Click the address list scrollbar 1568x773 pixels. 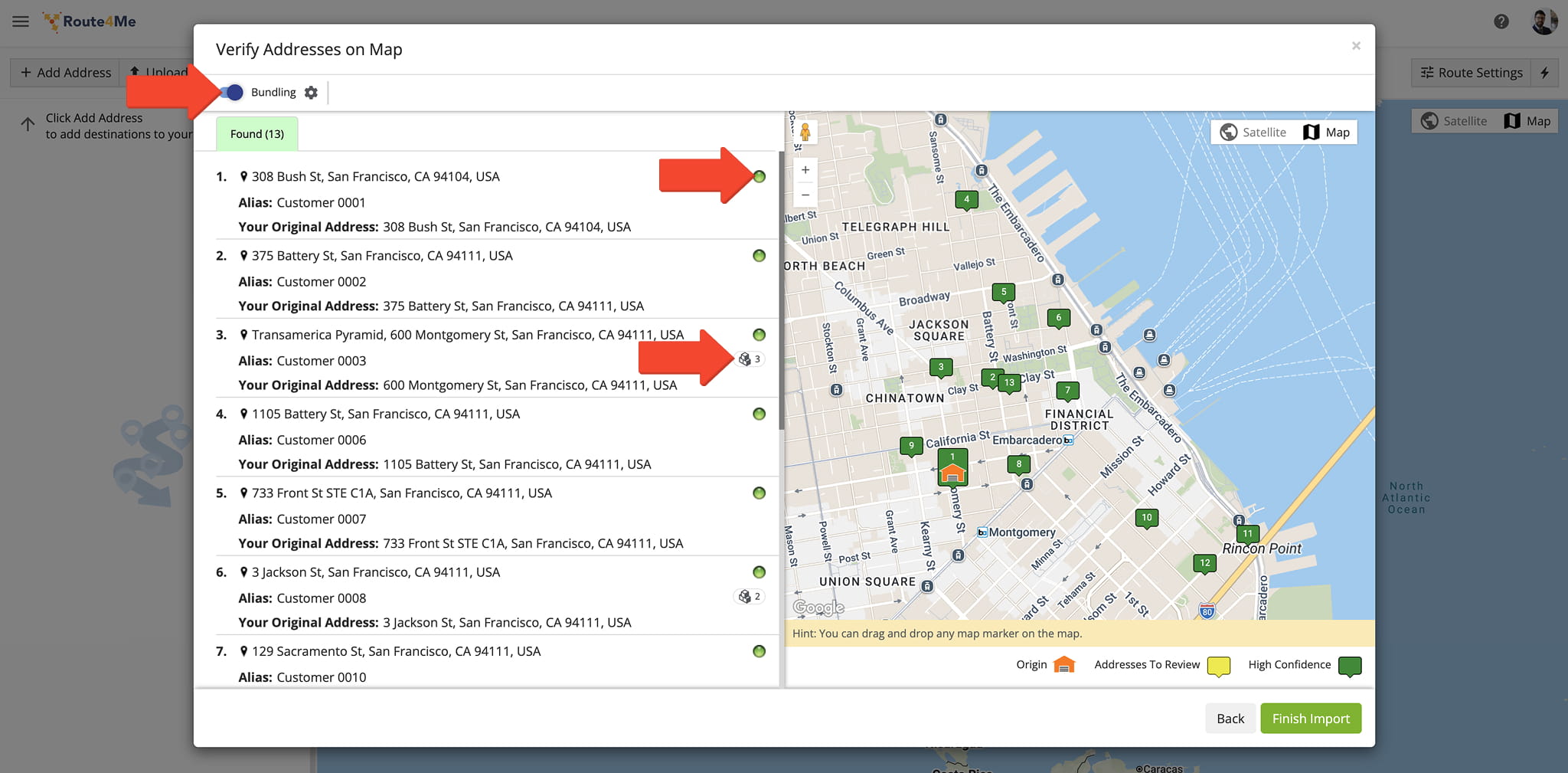pos(781,291)
